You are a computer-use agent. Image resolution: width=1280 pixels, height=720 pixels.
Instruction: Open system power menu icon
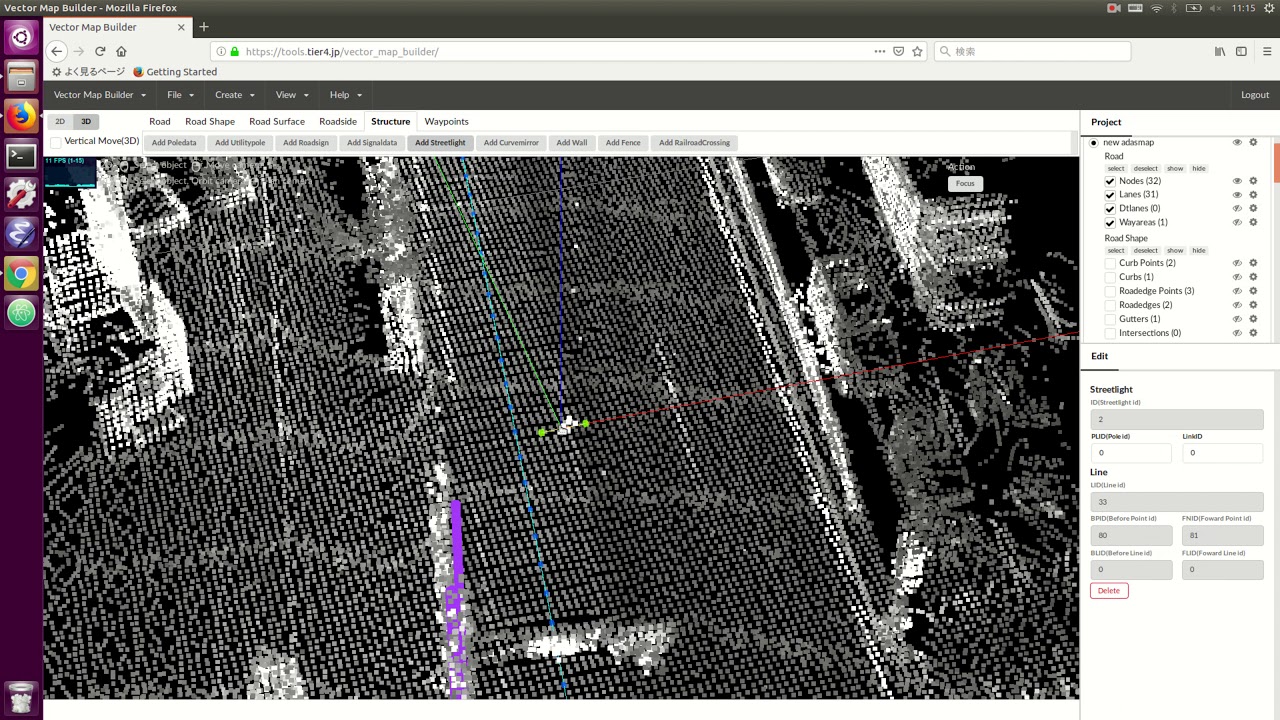(x=1268, y=8)
